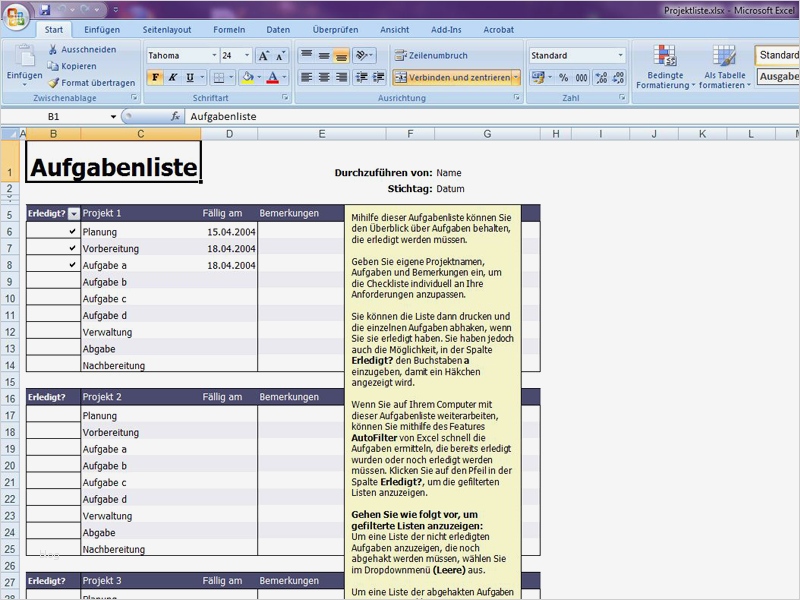This screenshot has height=600, width=800.
Task: Customize the quick access toolbar dropdown
Action: click(x=116, y=9)
